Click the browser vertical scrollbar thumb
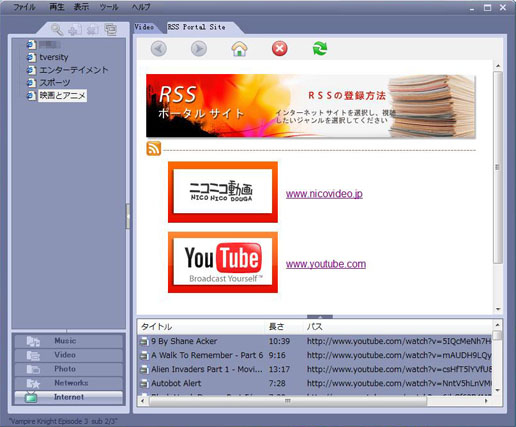The height and width of the screenshot is (427, 516). (x=498, y=167)
